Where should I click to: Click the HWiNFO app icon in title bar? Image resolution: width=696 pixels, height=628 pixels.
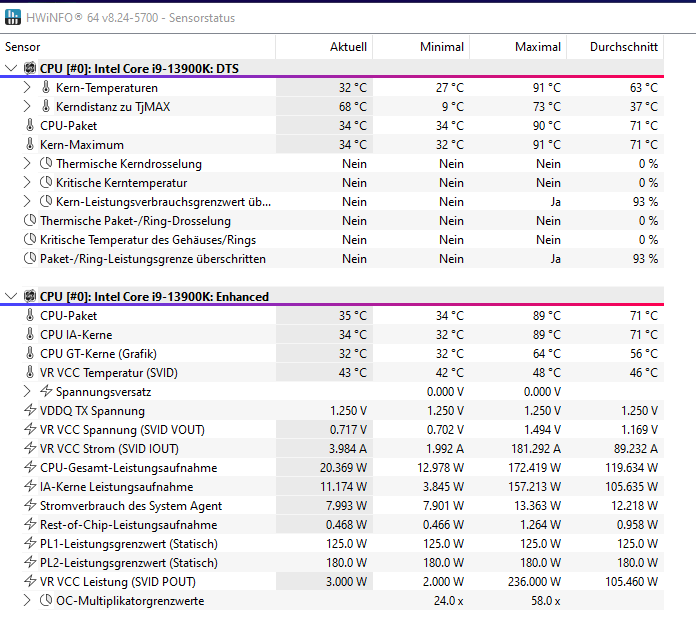click(x=12, y=17)
